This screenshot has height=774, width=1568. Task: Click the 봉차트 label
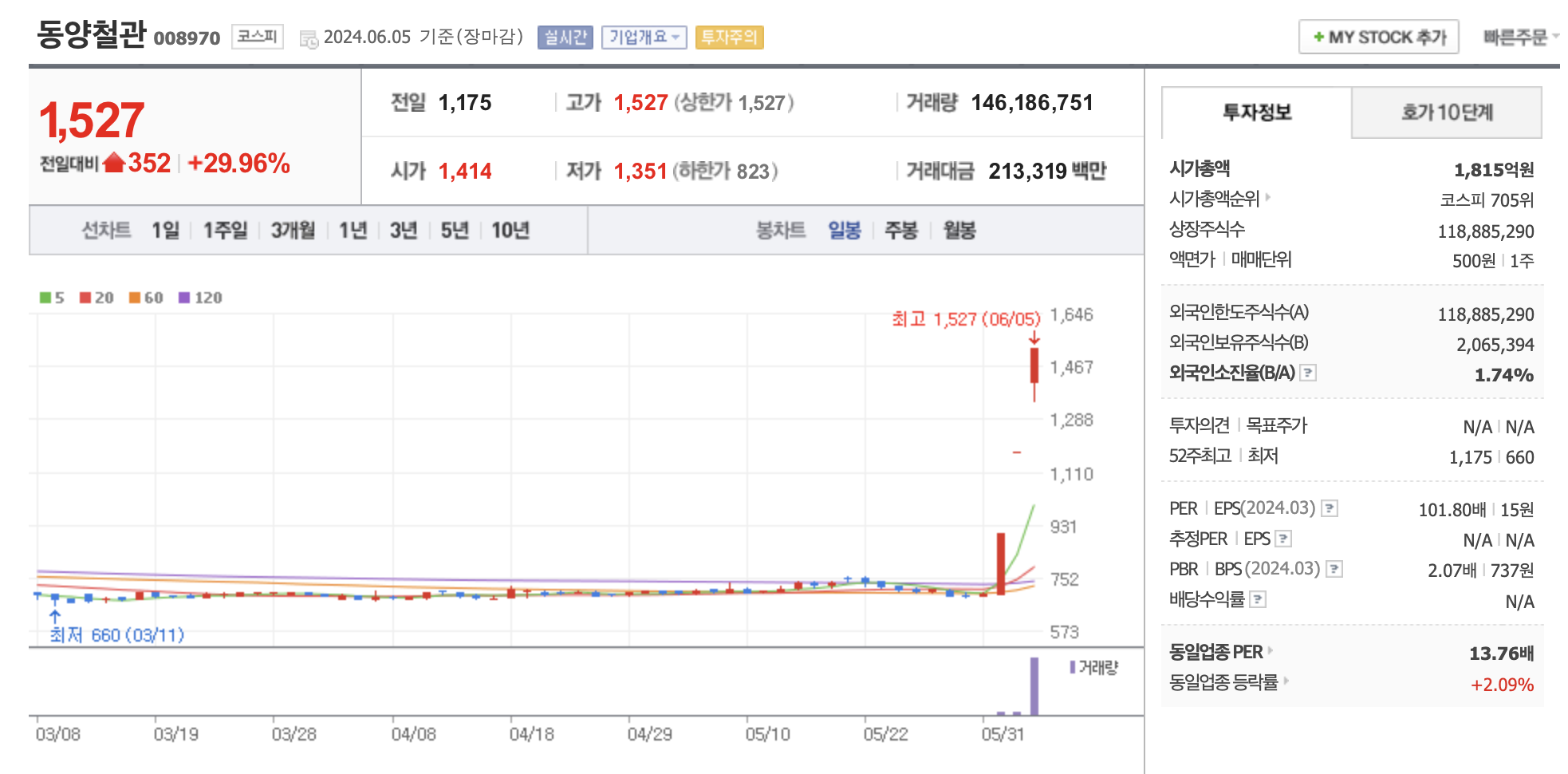pyautogui.click(x=781, y=231)
